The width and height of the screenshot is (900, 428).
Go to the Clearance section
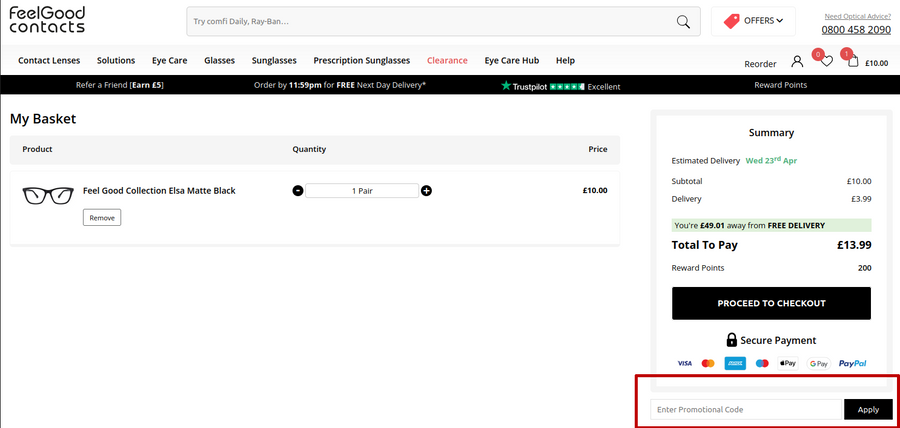point(447,61)
